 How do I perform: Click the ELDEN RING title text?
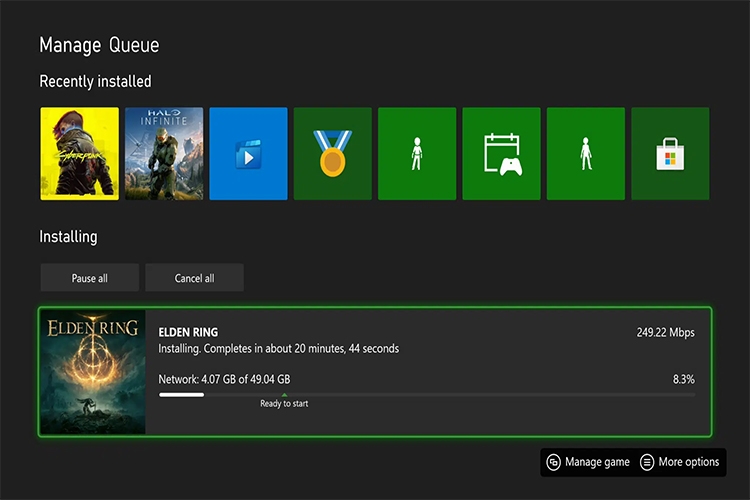[x=188, y=332]
